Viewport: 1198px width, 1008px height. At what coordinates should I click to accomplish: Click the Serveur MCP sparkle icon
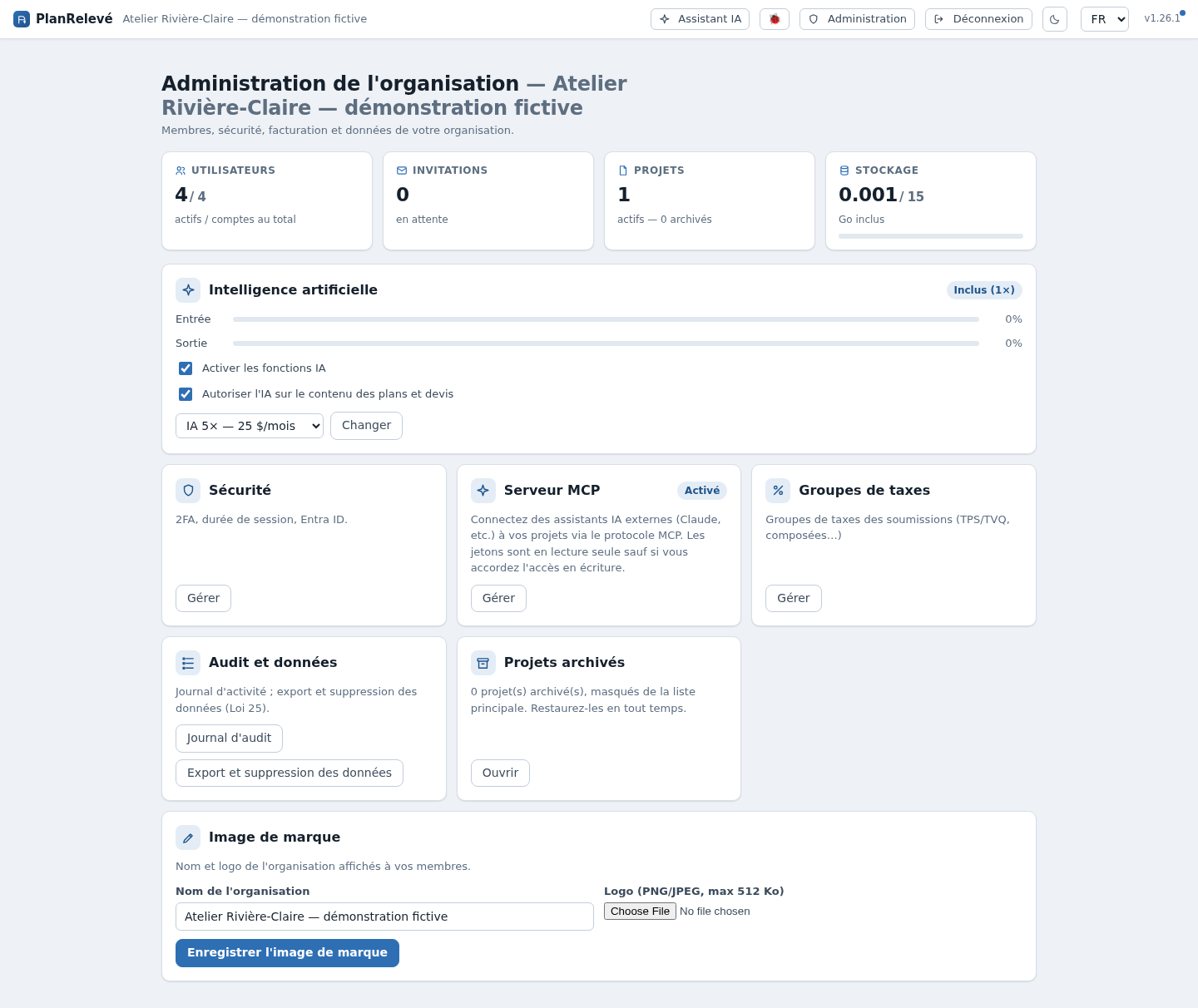tap(483, 491)
